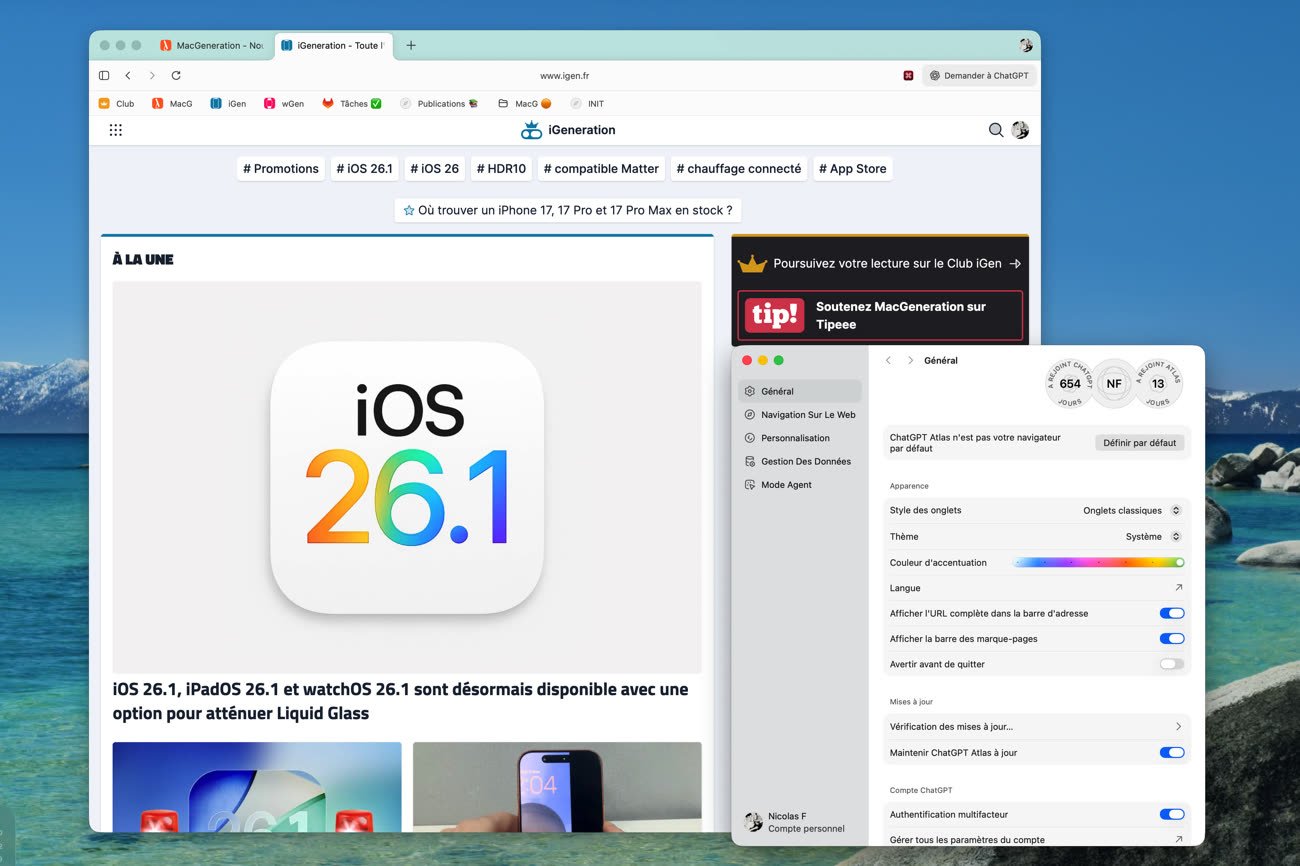Toggle off the bookmarks bar display switch
Screen dimensions: 1300x866
[1171, 638]
